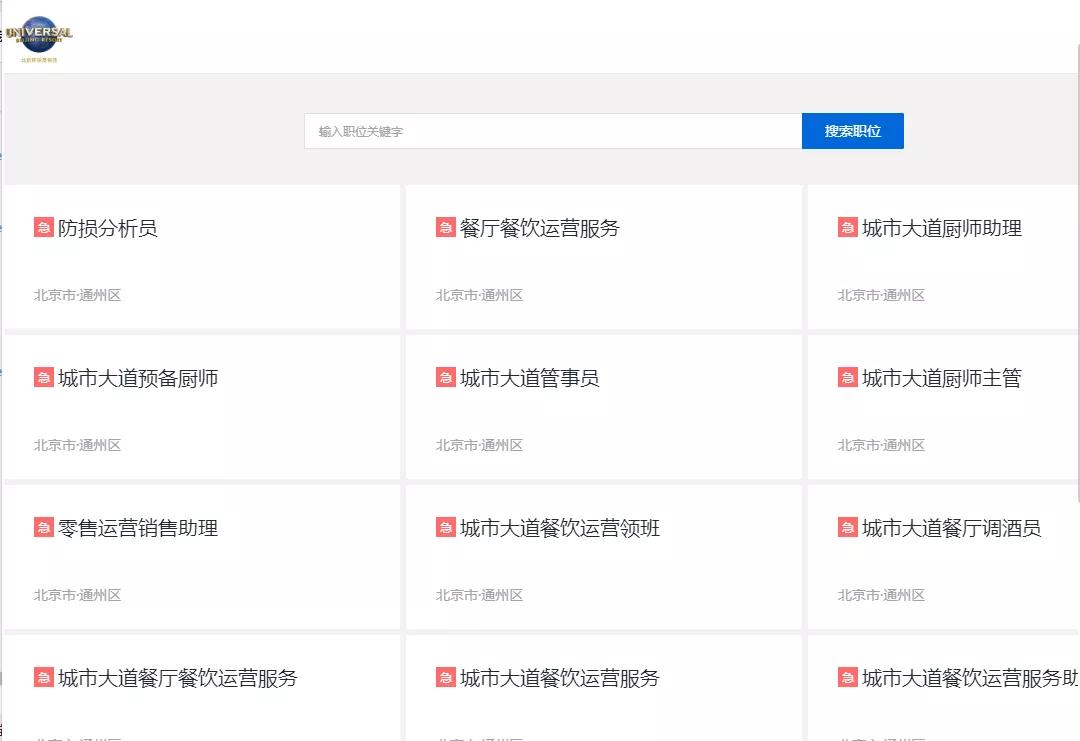Click the urgent icon on 零售运营销售助理

tap(43, 528)
